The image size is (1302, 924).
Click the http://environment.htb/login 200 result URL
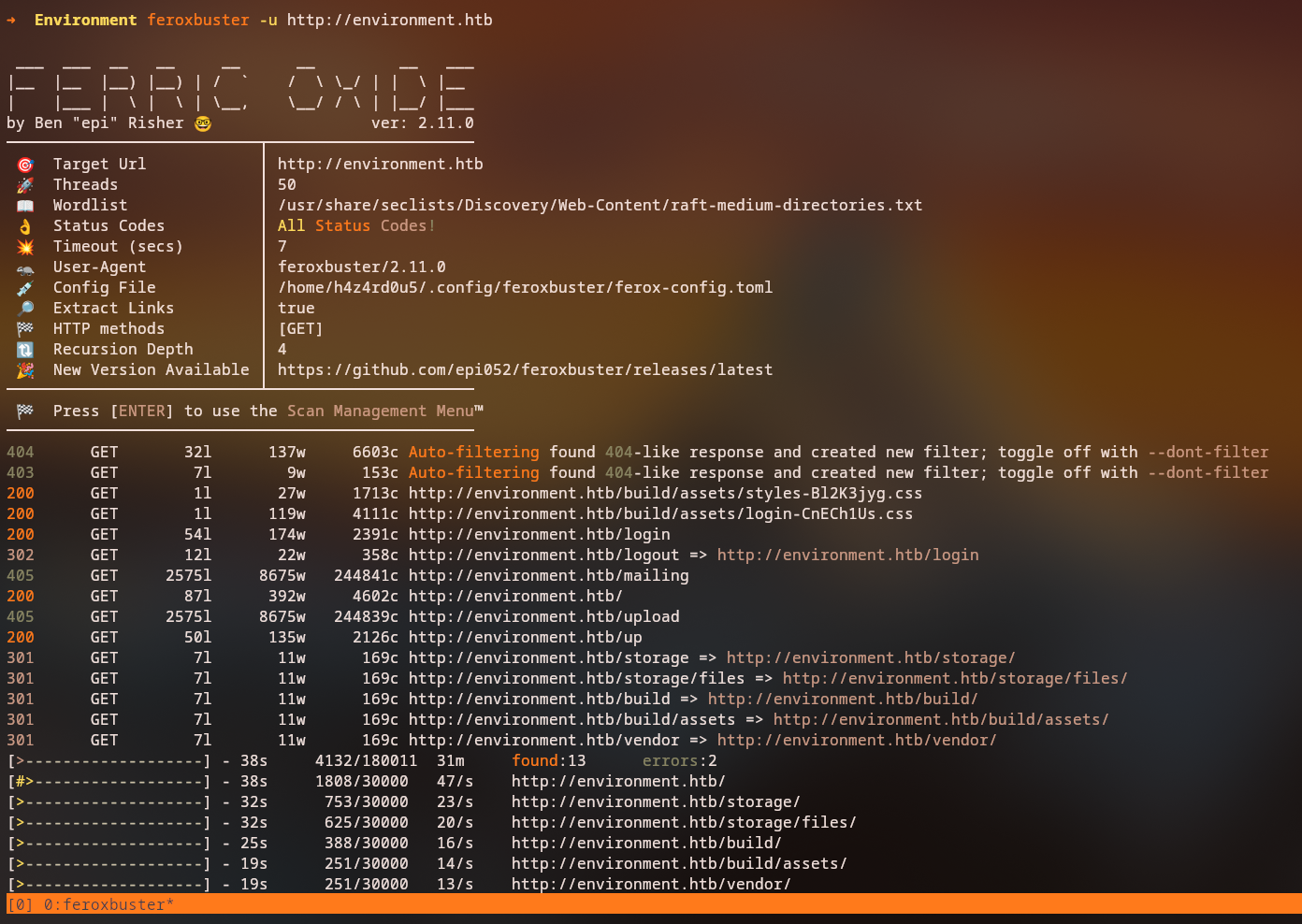tap(539, 535)
